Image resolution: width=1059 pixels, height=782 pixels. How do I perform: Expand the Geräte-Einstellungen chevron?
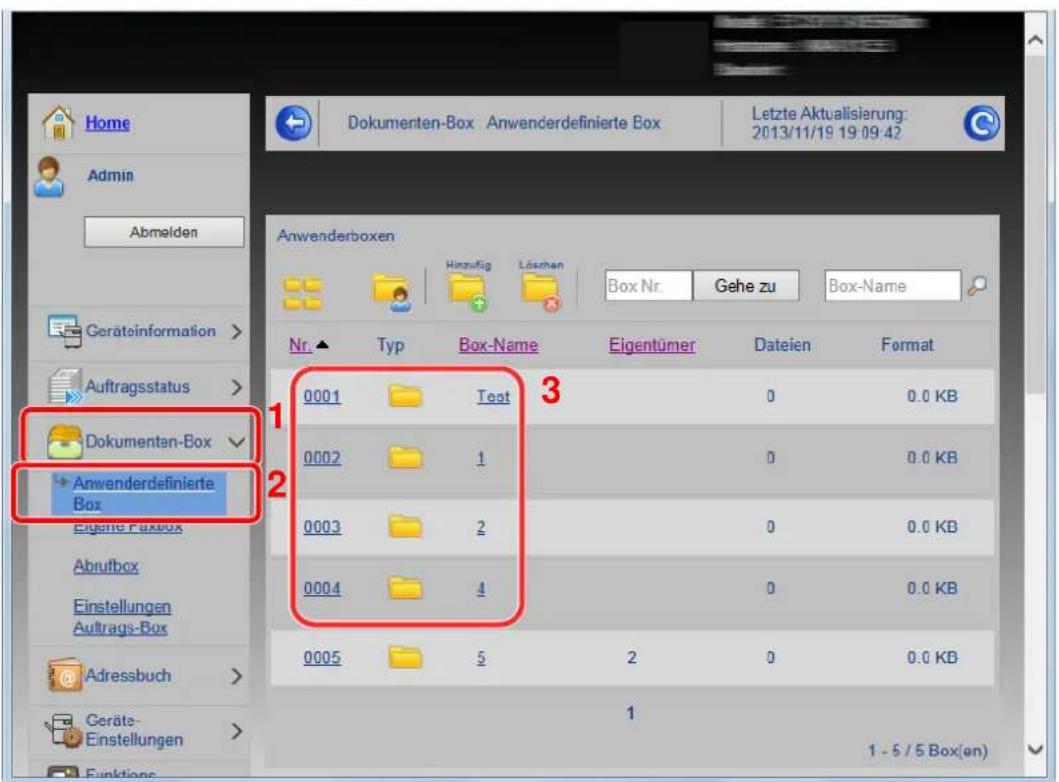(236, 731)
